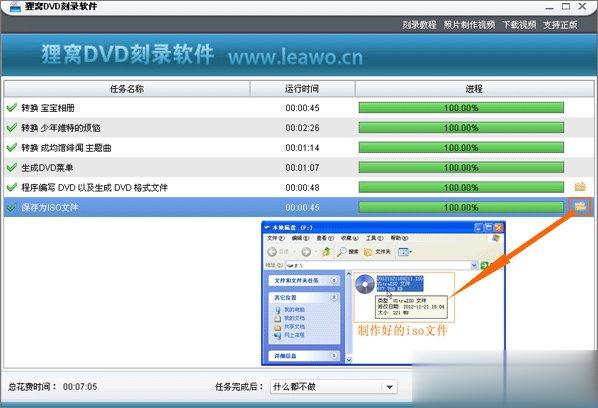
Task: Select the 转换 成均馆绯闻 主题曲 task row
Action: [299, 148]
